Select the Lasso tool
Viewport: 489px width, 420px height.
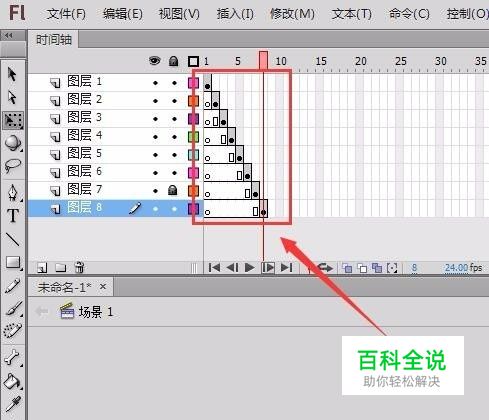tap(13, 166)
